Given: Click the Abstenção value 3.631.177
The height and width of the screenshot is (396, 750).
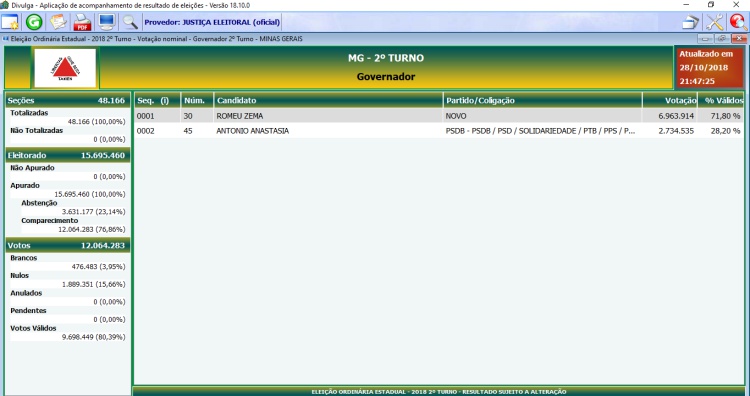Looking at the screenshot, I should (x=93, y=211).
